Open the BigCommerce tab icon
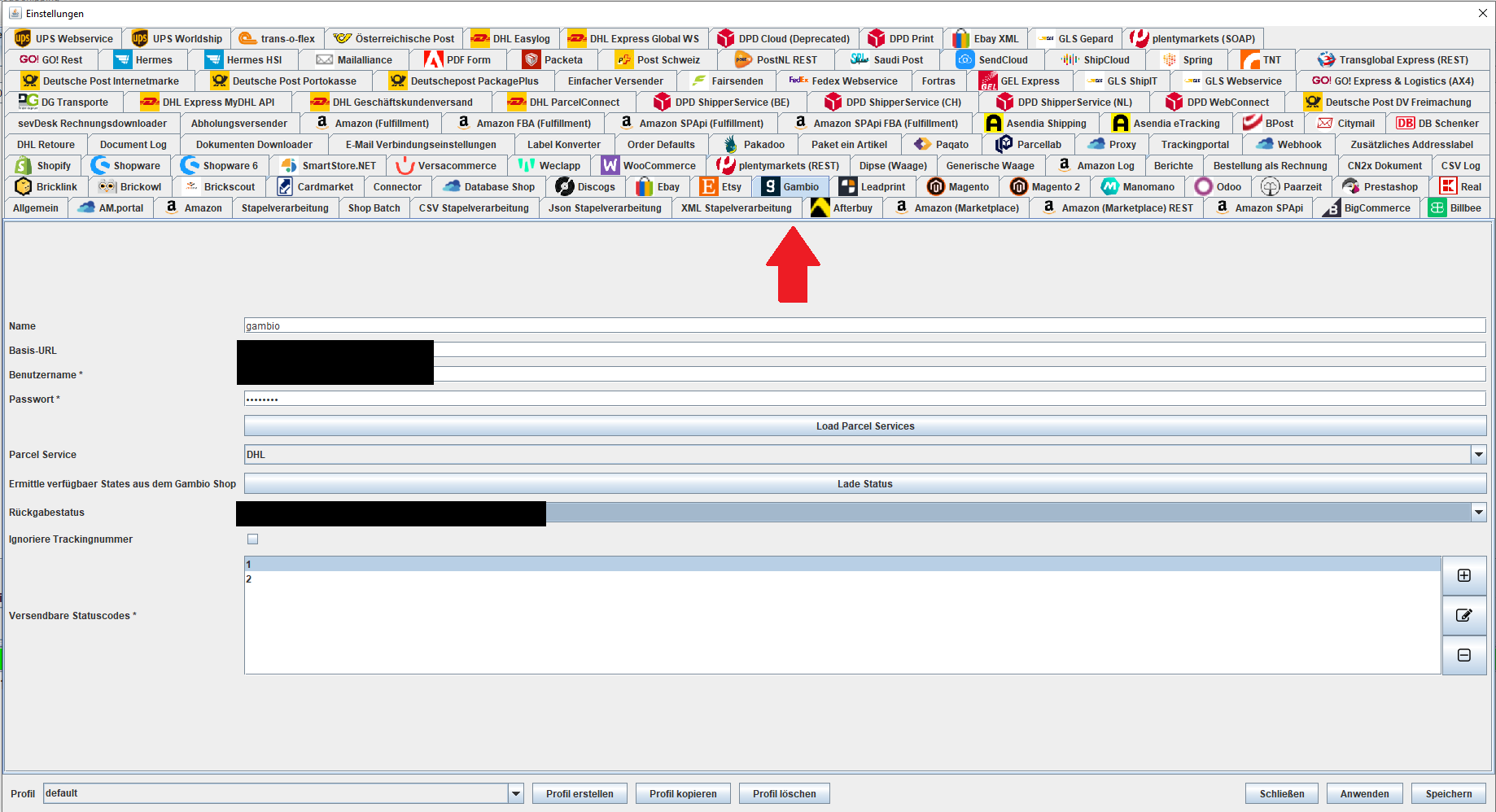 [x=1331, y=207]
